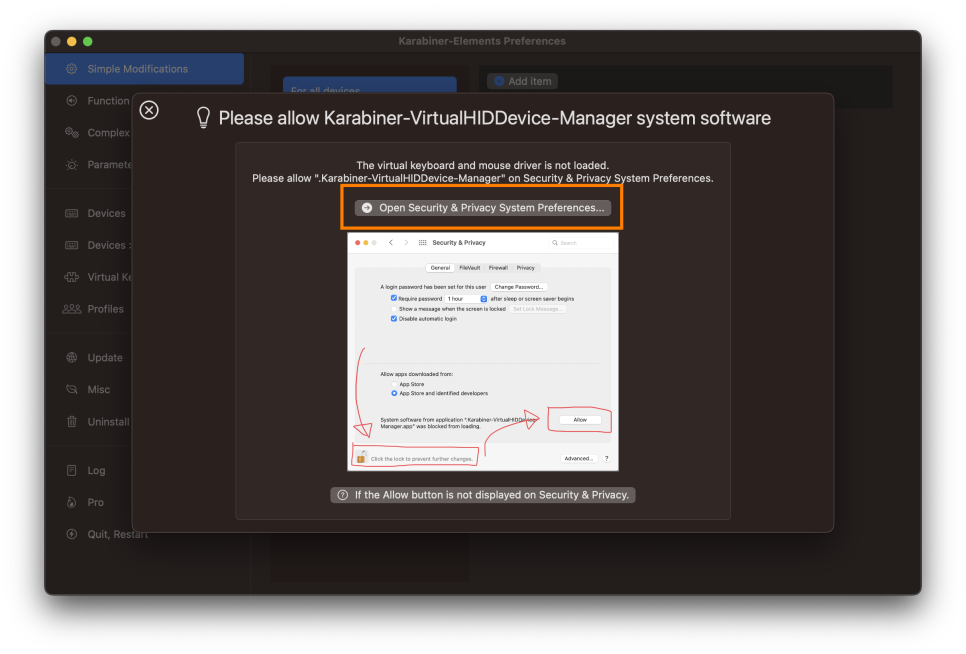Screen dimensions: 966x654
Task: Click the Add item button
Action: tap(522, 81)
